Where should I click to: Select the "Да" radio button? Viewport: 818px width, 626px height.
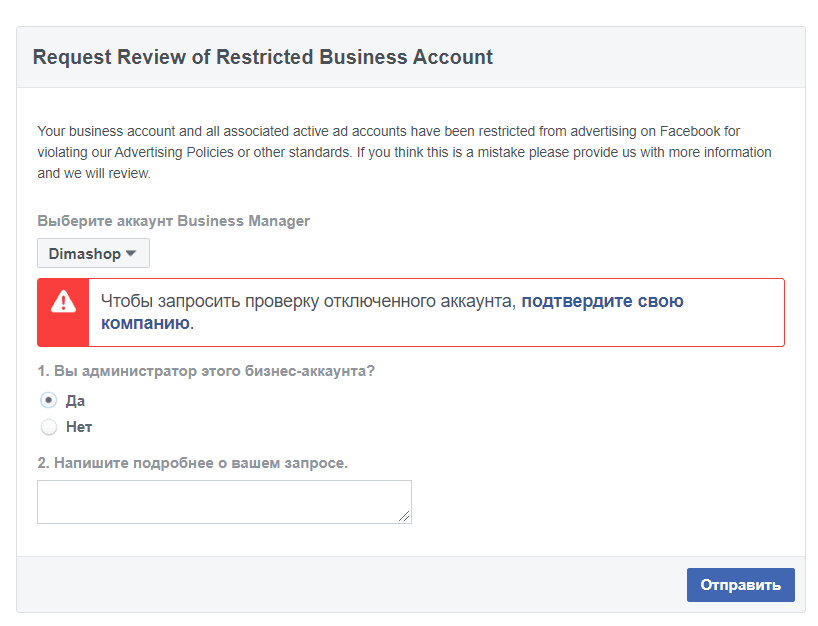(x=49, y=401)
